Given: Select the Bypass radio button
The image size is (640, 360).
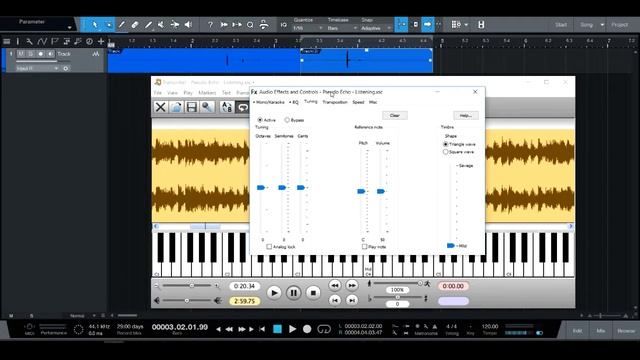Looking at the screenshot, I should [287, 120].
